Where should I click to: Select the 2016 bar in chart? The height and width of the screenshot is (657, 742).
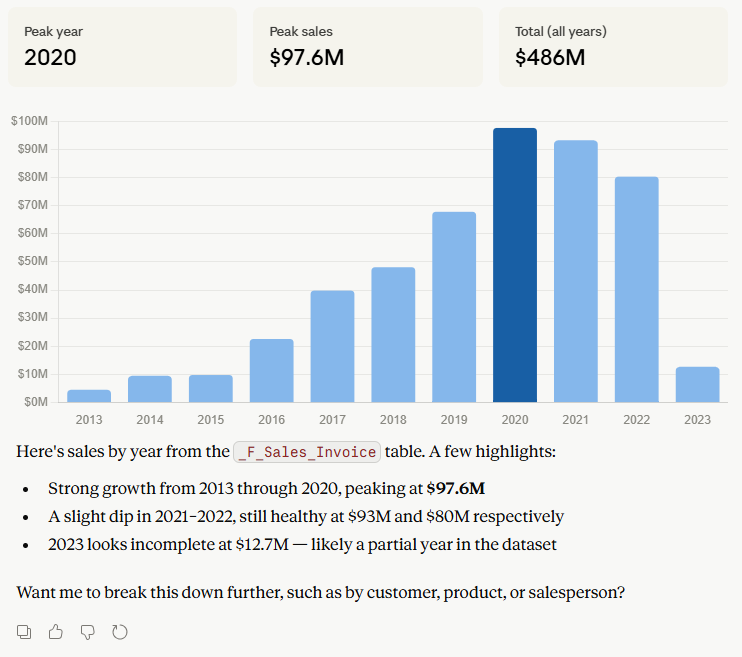click(272, 371)
